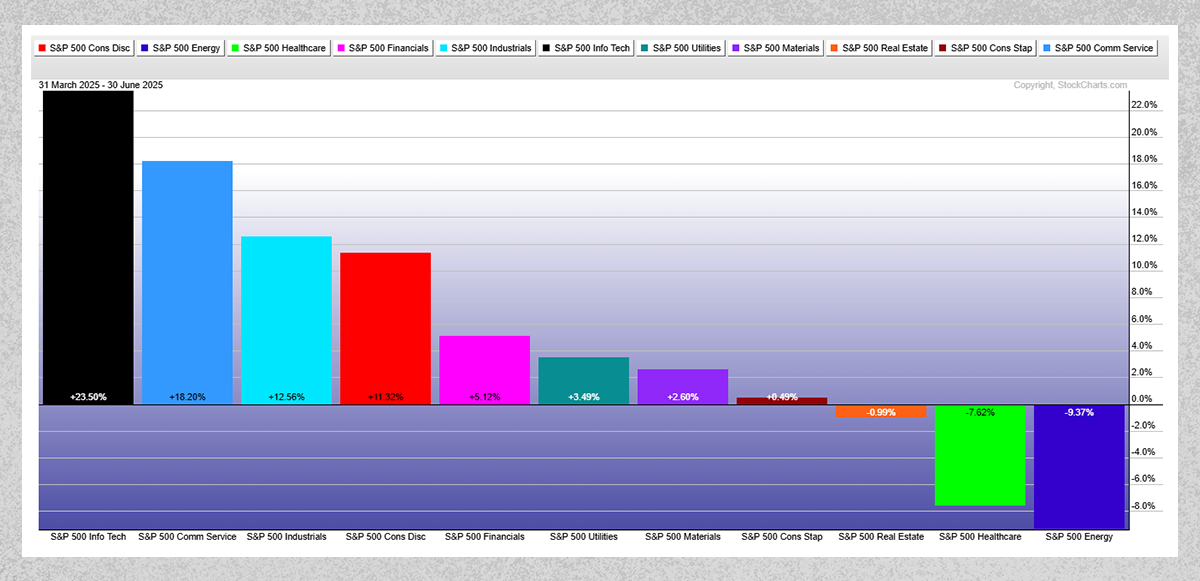The image size is (1200, 581).
Task: Click the '+18.20%' value label
Action: pyautogui.click(x=187, y=397)
